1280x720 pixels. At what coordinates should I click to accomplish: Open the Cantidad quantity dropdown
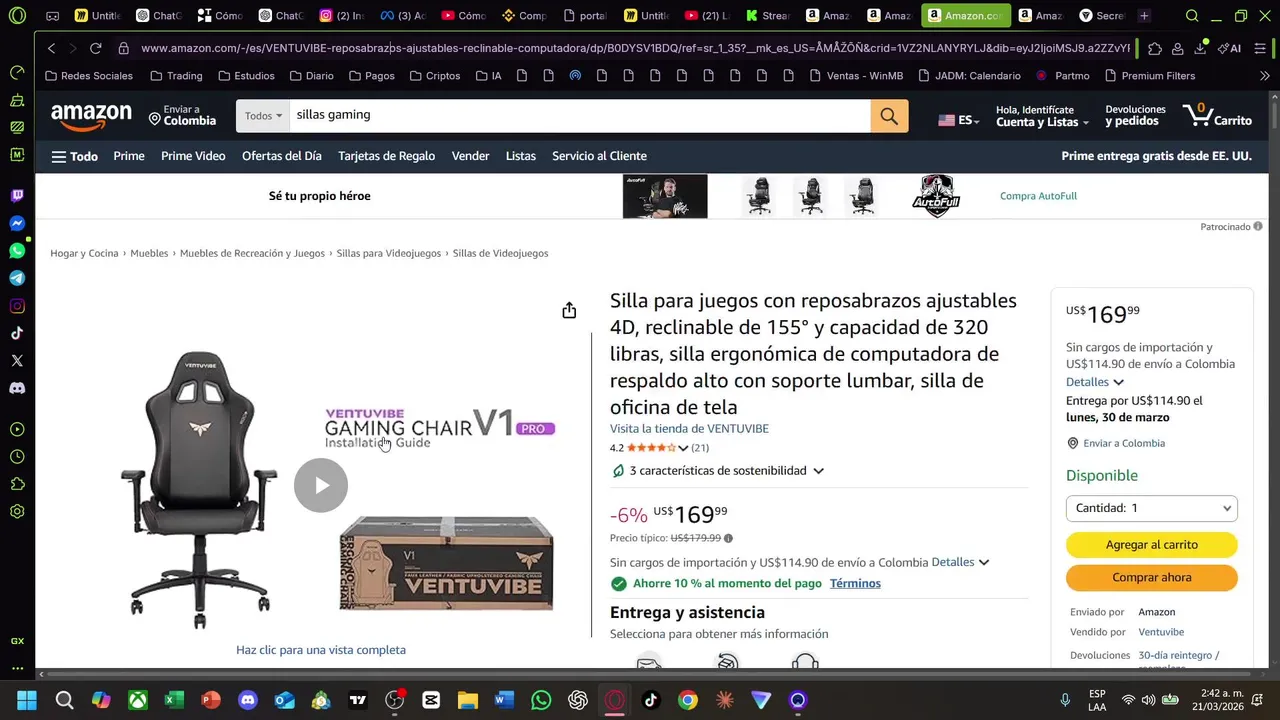pos(1152,508)
